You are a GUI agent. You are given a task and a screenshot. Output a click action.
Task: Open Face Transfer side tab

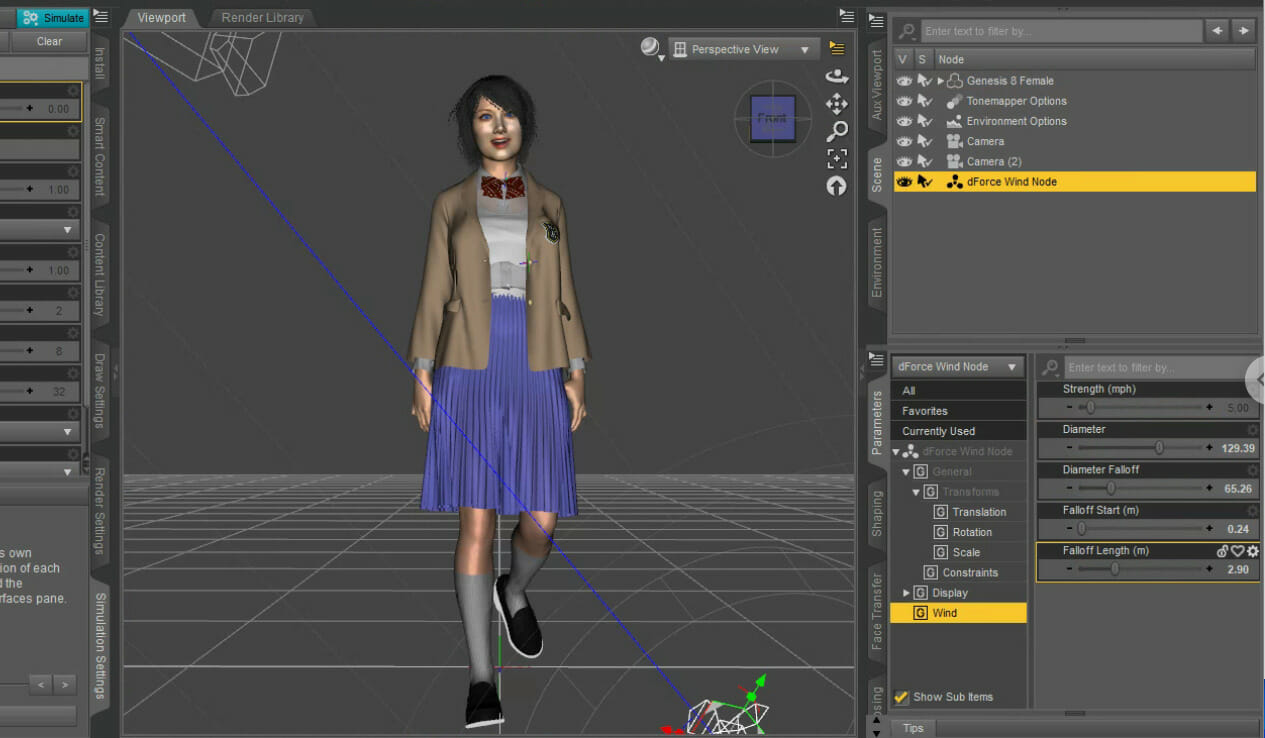tap(877, 611)
